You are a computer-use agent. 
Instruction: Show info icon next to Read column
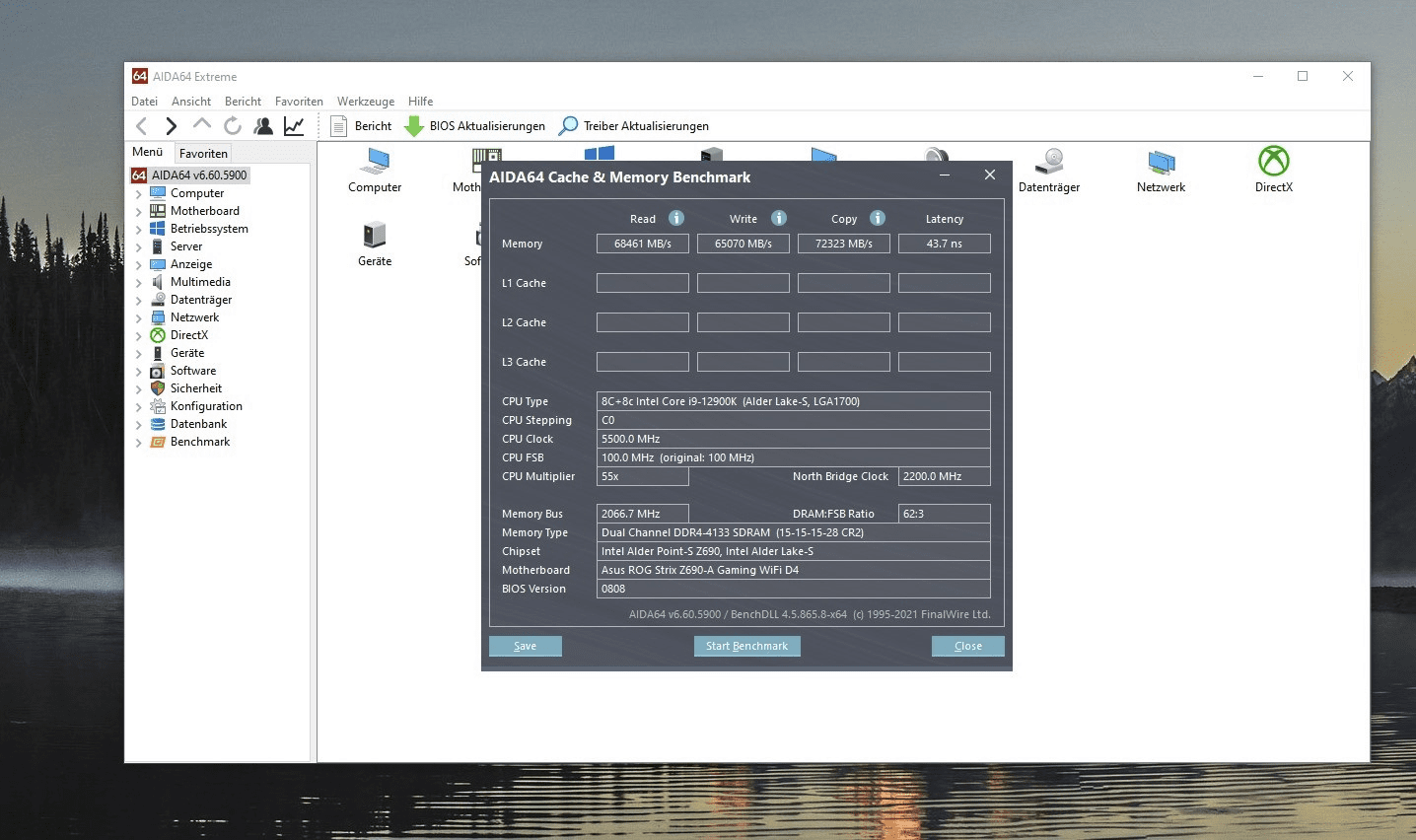(676, 218)
